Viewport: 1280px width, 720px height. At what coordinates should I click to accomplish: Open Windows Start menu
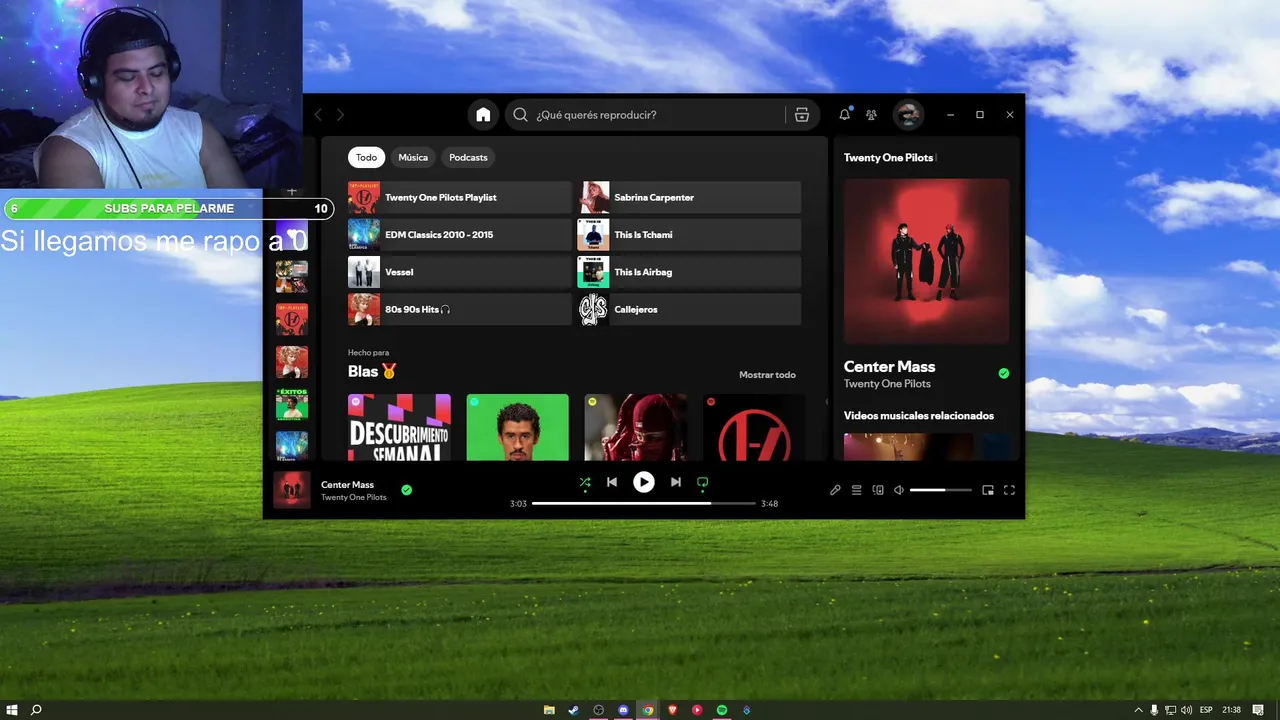pyautogui.click(x=12, y=710)
